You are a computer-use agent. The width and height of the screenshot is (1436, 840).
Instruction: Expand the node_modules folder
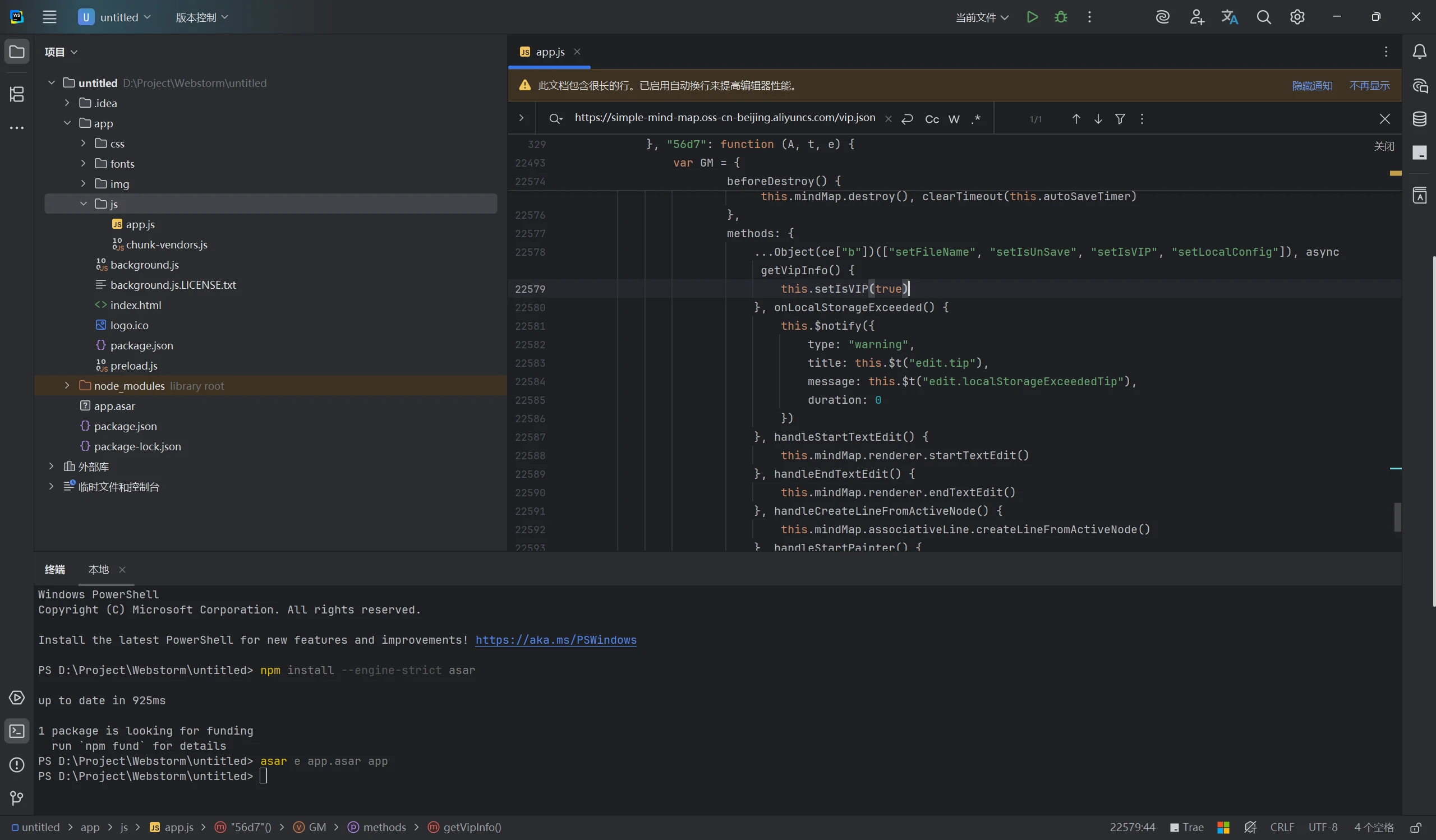click(x=67, y=386)
